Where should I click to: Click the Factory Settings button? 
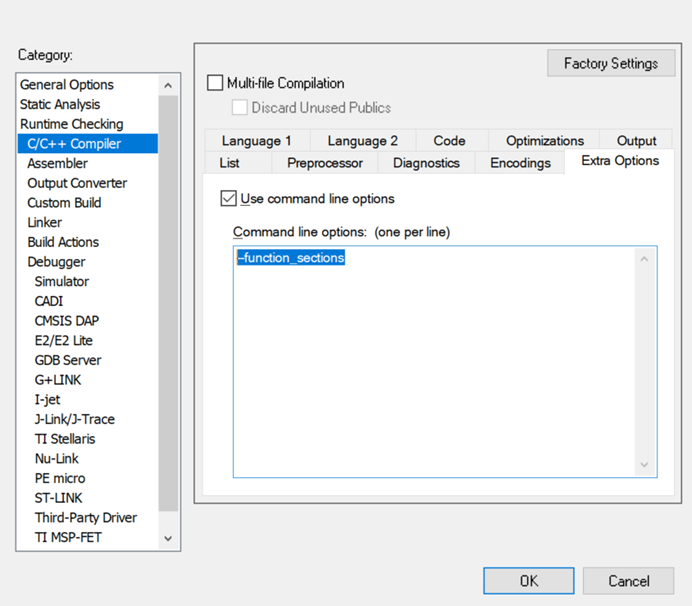(x=610, y=63)
